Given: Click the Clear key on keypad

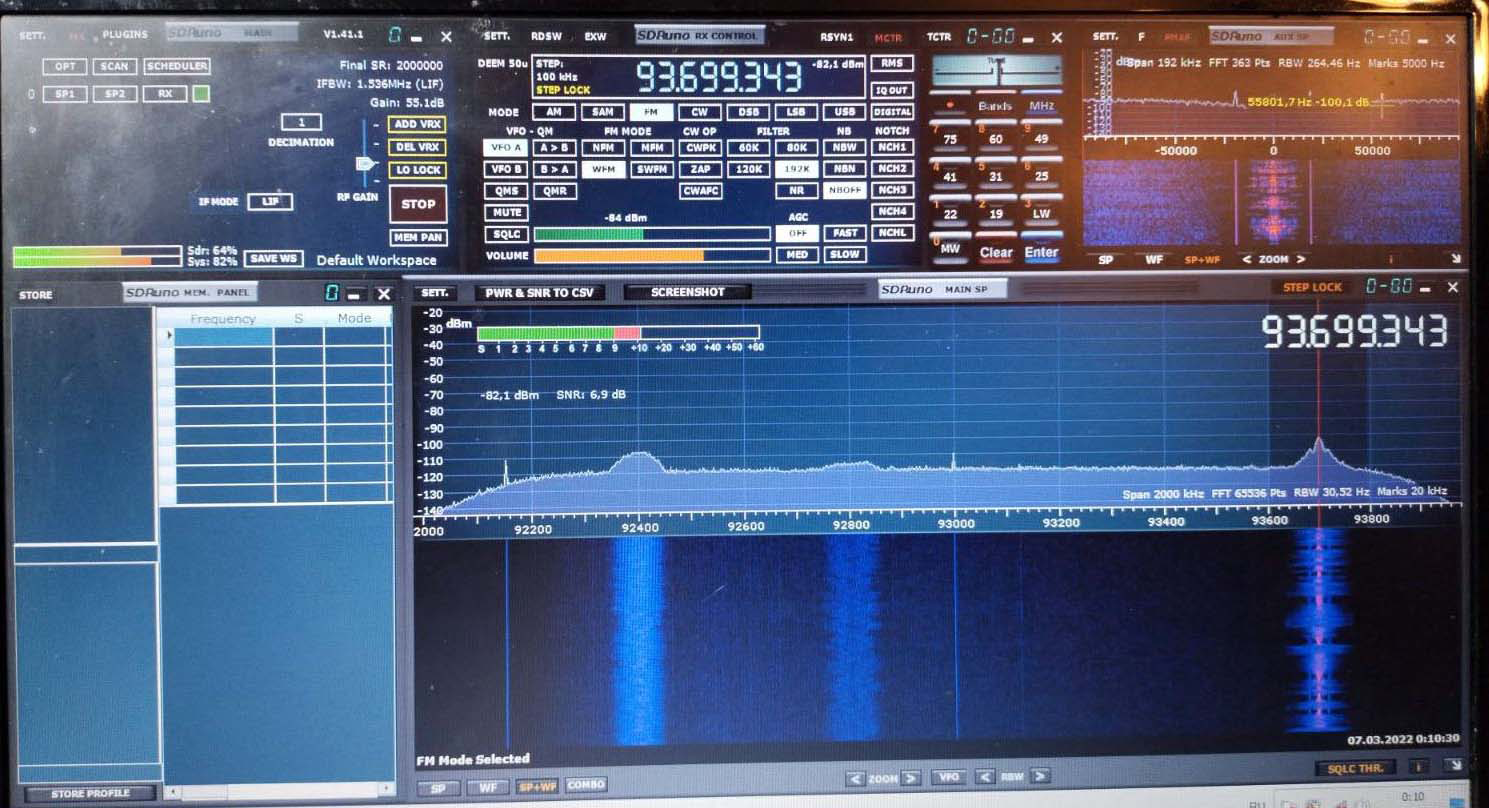Looking at the screenshot, I should click(x=995, y=252).
